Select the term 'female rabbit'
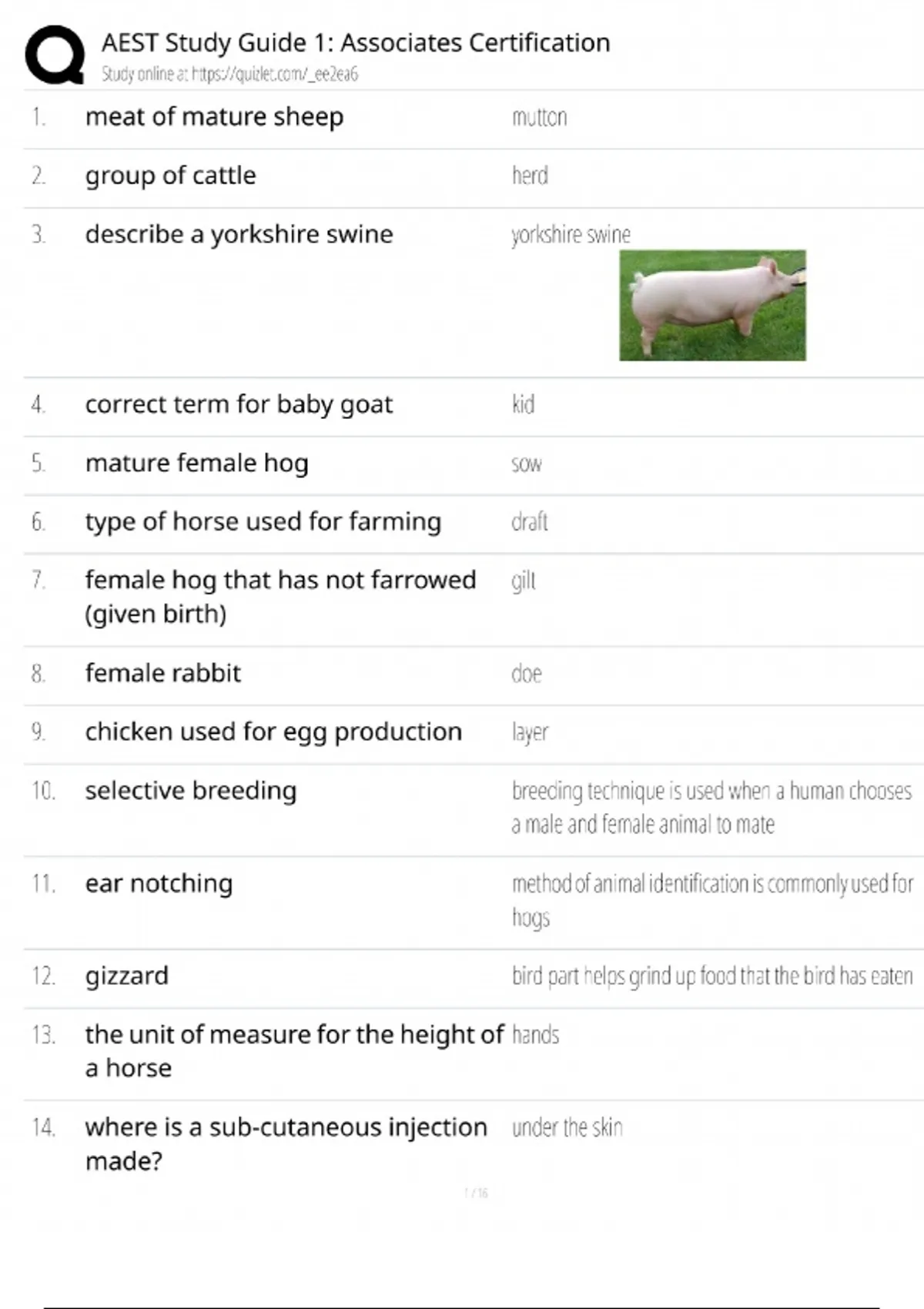924x1309 pixels. (x=162, y=673)
